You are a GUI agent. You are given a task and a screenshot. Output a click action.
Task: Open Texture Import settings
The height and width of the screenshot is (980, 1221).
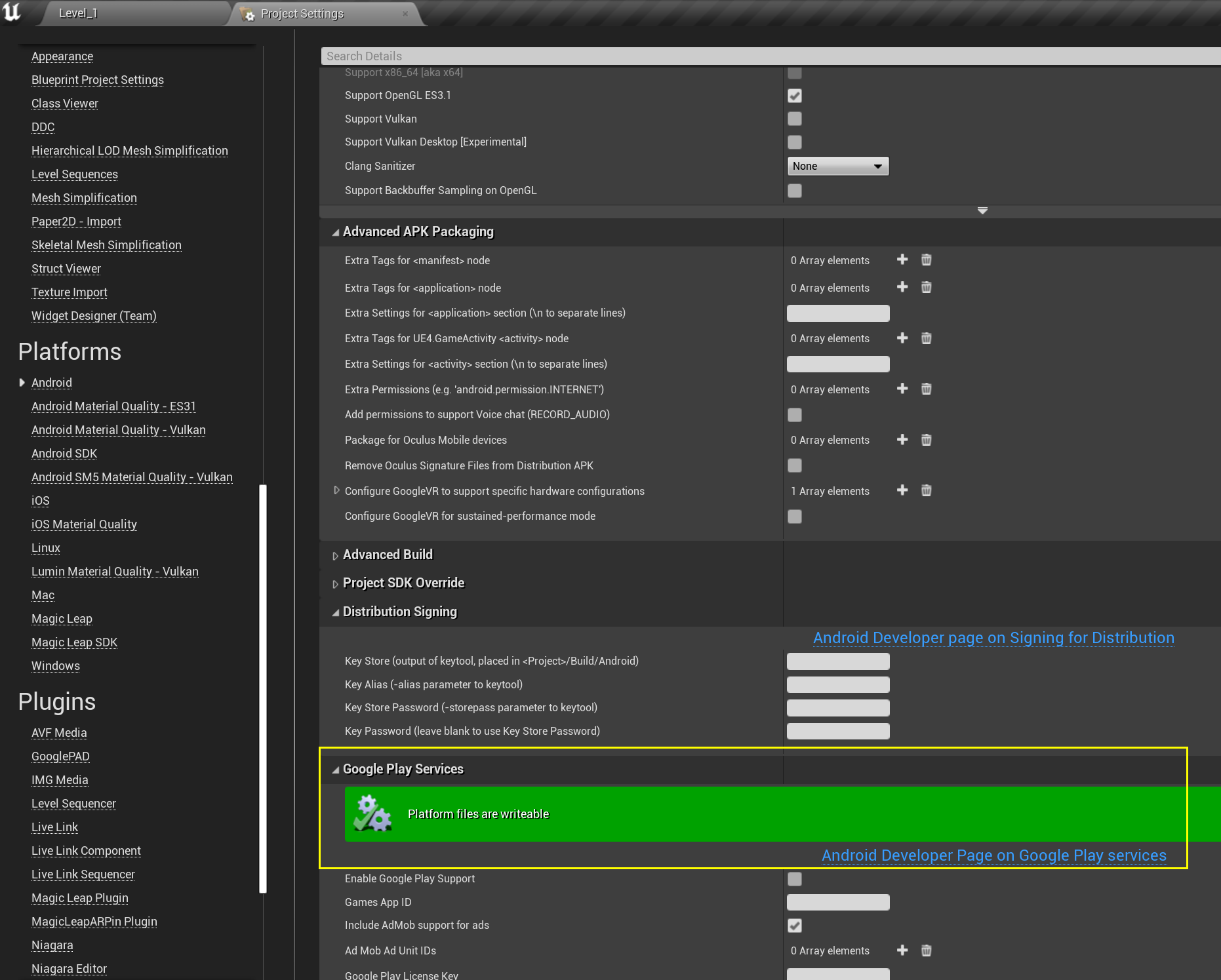pyautogui.click(x=70, y=292)
